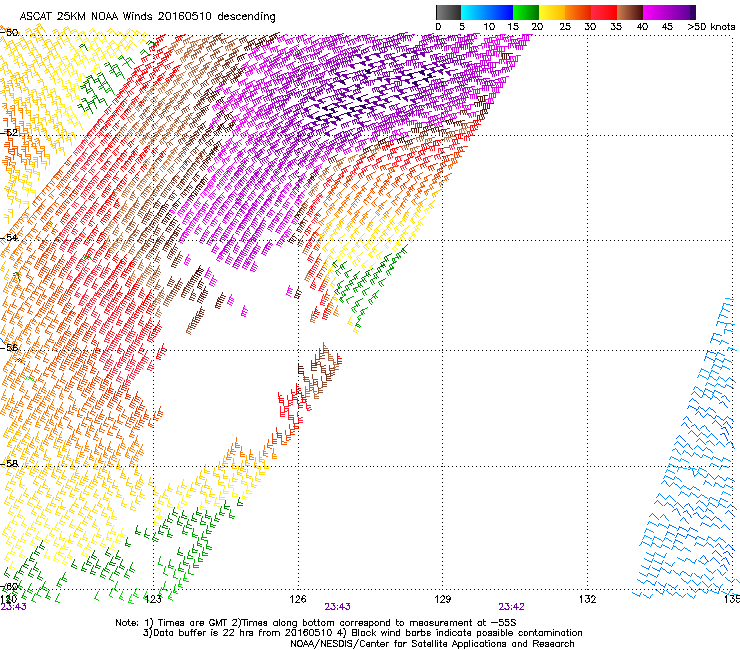The height and width of the screenshot is (650, 740).
Task: Click the '129' longitude label
Action: pyautogui.click(x=442, y=599)
